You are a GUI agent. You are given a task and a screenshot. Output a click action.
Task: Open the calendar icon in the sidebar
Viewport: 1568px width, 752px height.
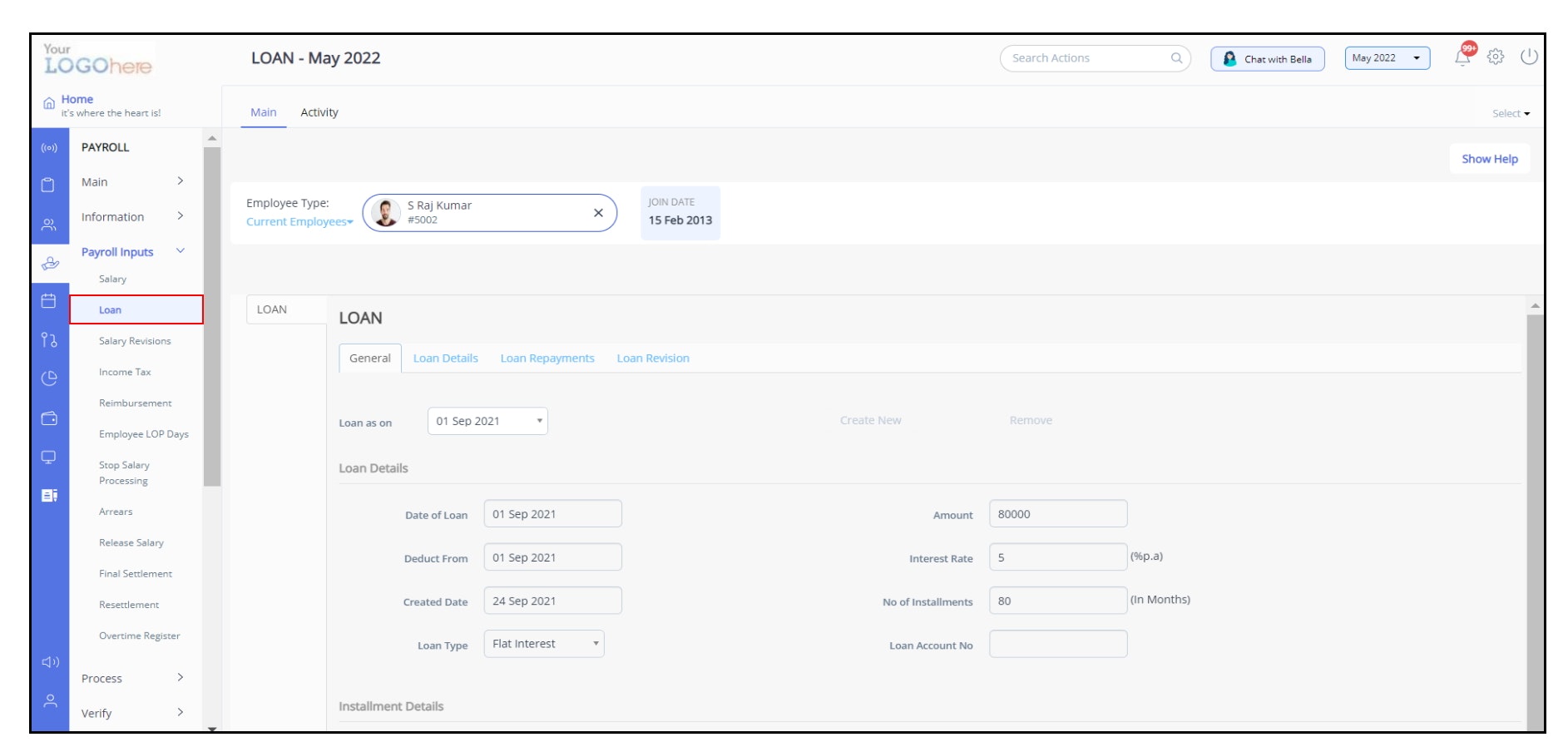click(x=49, y=303)
